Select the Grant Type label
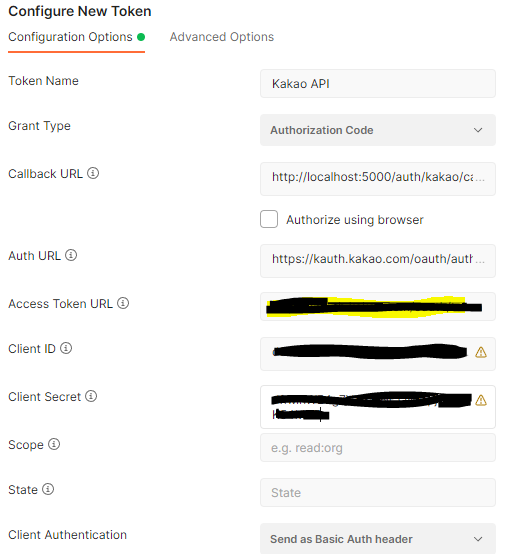Screen dimensions: 509x554 tap(40, 126)
